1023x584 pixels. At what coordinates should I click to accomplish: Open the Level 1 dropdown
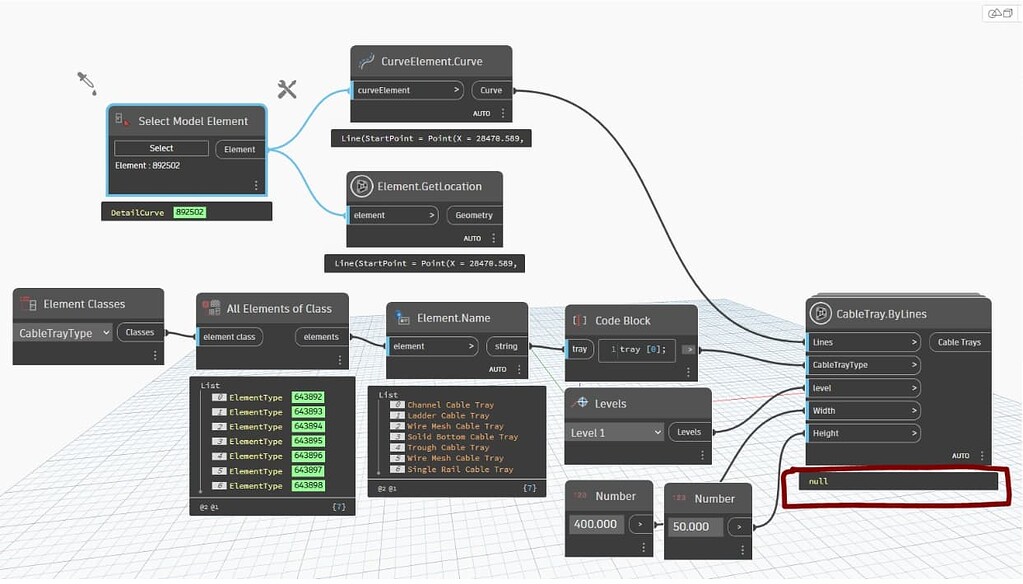(x=613, y=432)
